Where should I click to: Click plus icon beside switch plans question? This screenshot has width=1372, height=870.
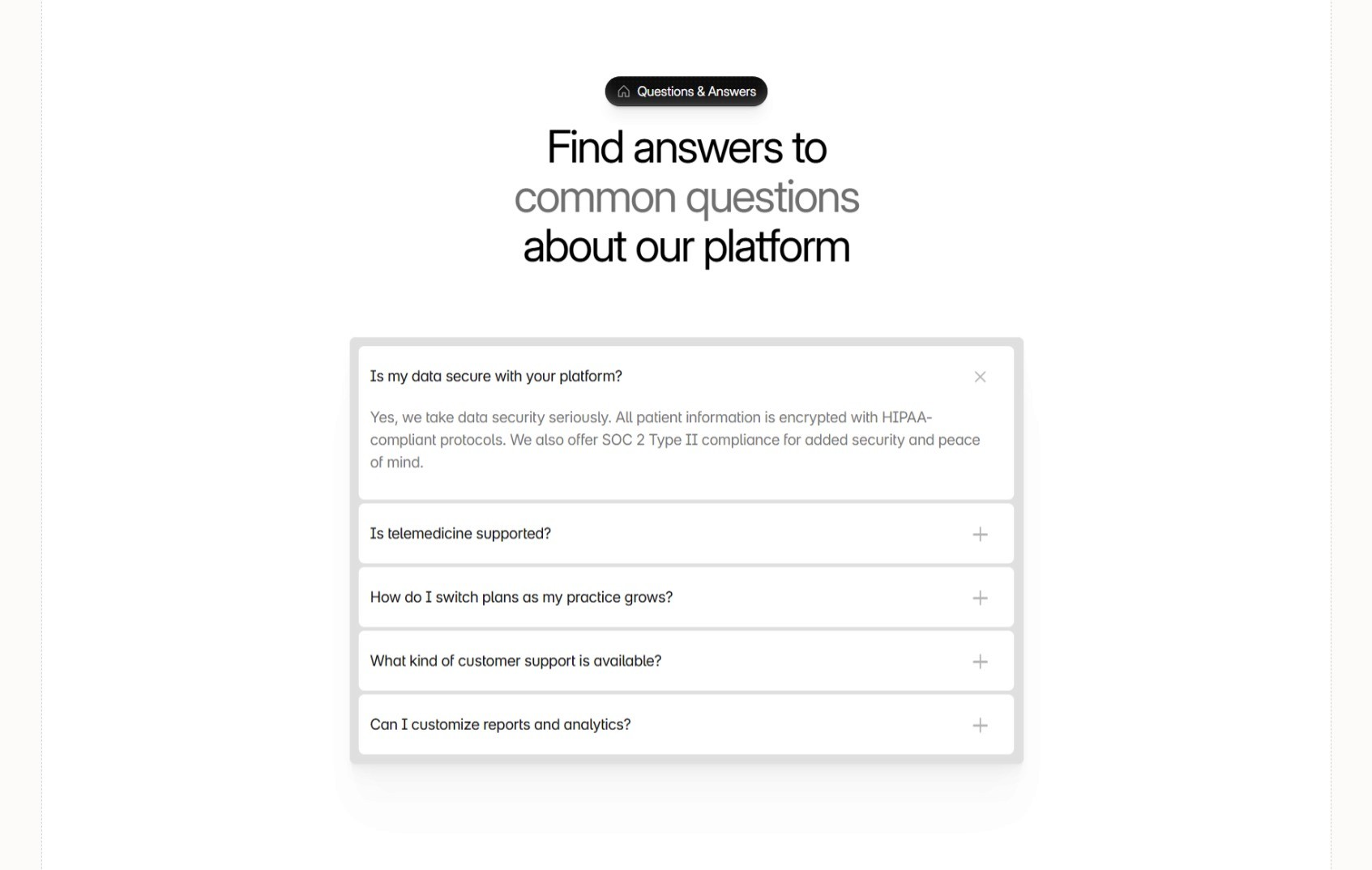point(980,598)
